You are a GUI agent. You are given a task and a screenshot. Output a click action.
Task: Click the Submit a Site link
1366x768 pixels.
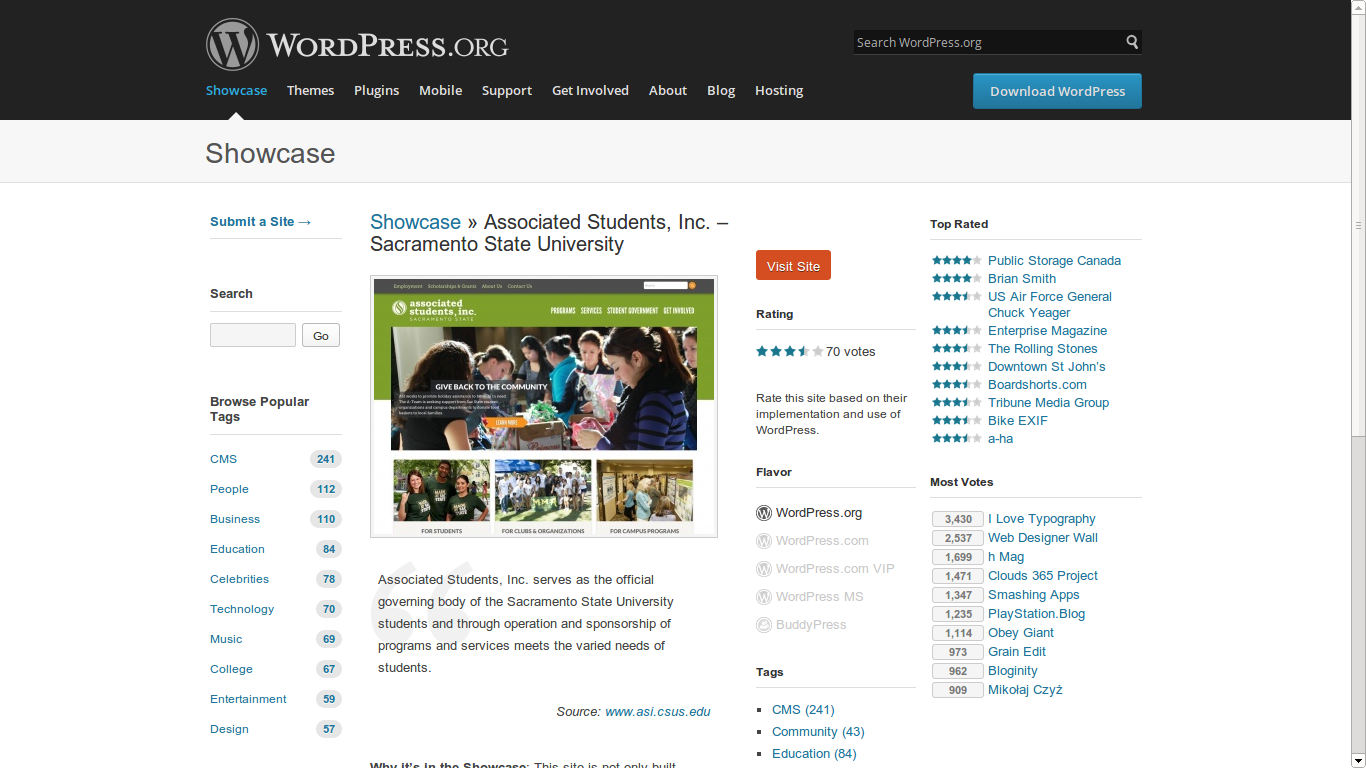pos(261,222)
